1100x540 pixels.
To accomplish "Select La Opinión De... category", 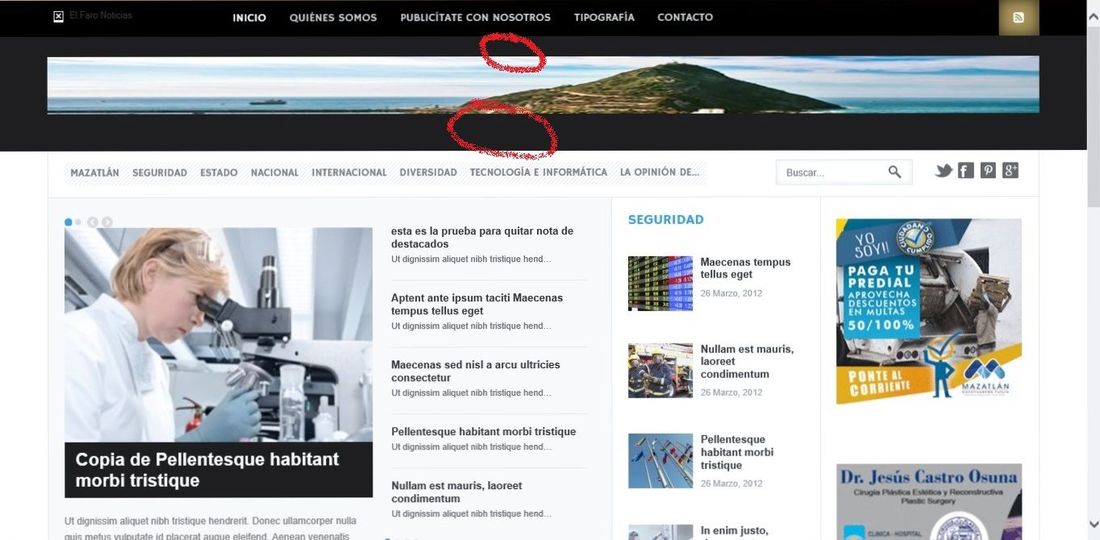I will click(659, 173).
